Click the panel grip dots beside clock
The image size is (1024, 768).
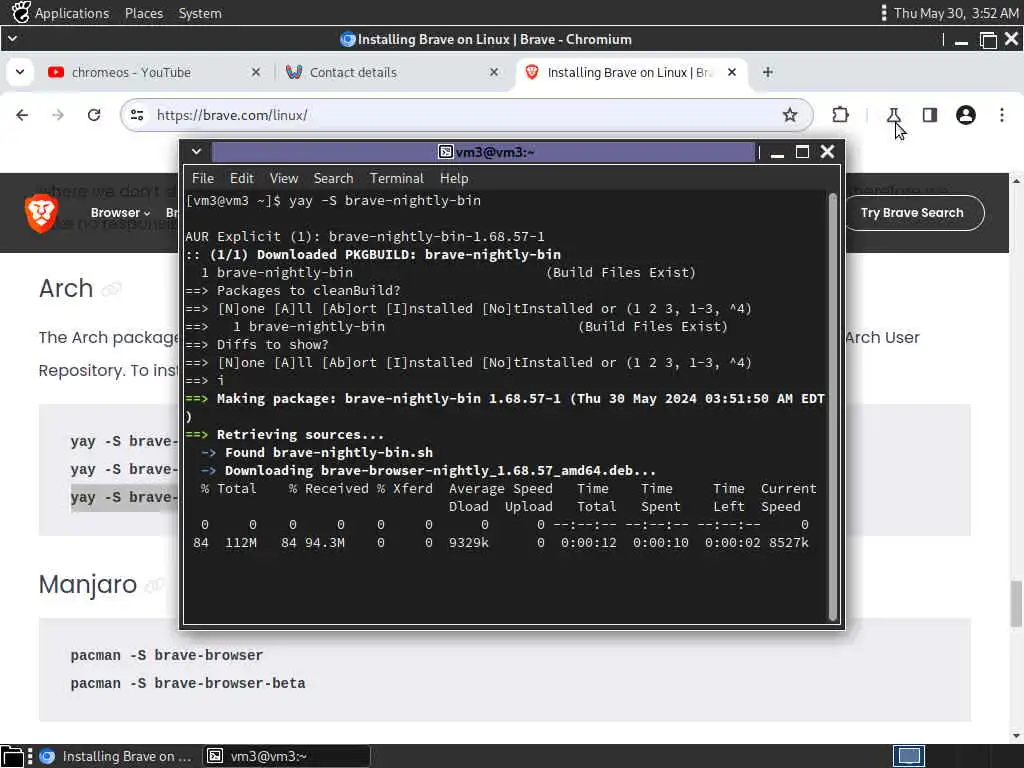883,13
